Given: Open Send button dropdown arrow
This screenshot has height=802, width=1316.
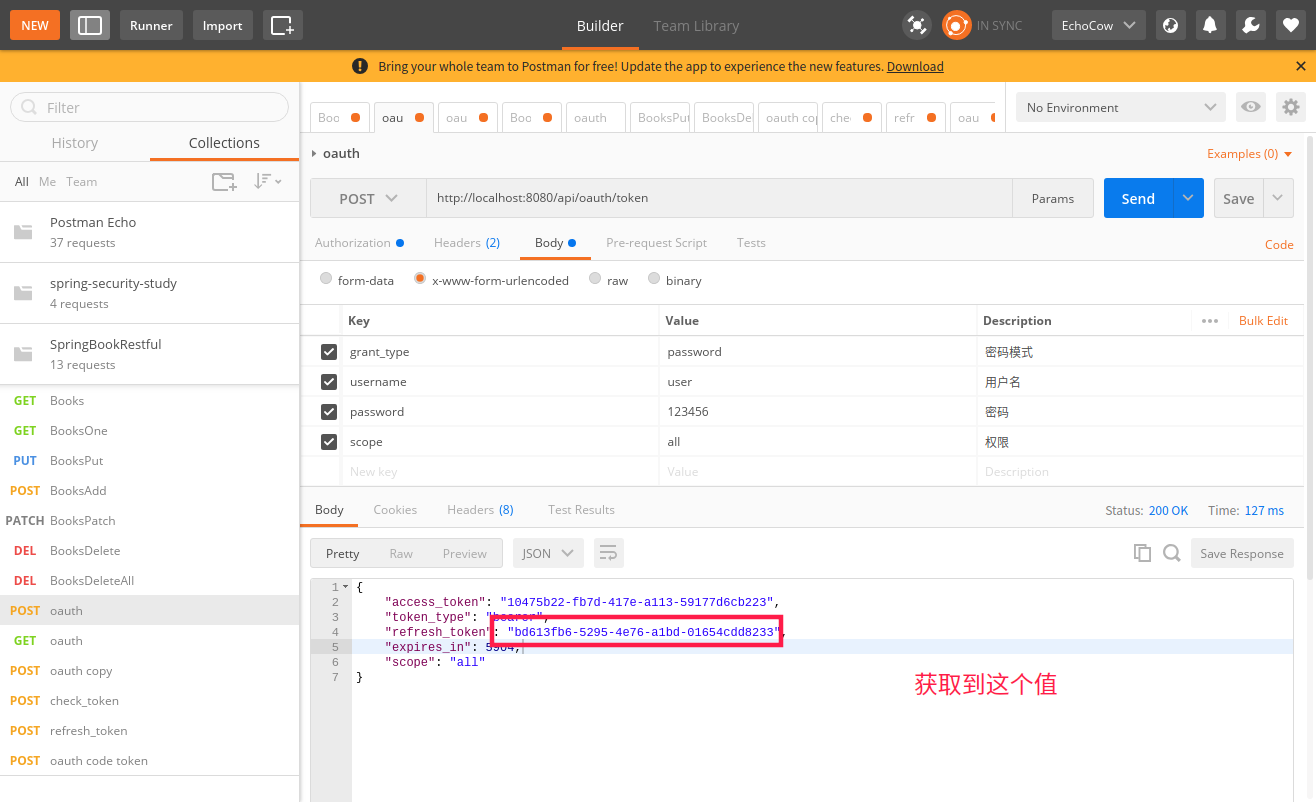Looking at the screenshot, I should [x=1187, y=198].
